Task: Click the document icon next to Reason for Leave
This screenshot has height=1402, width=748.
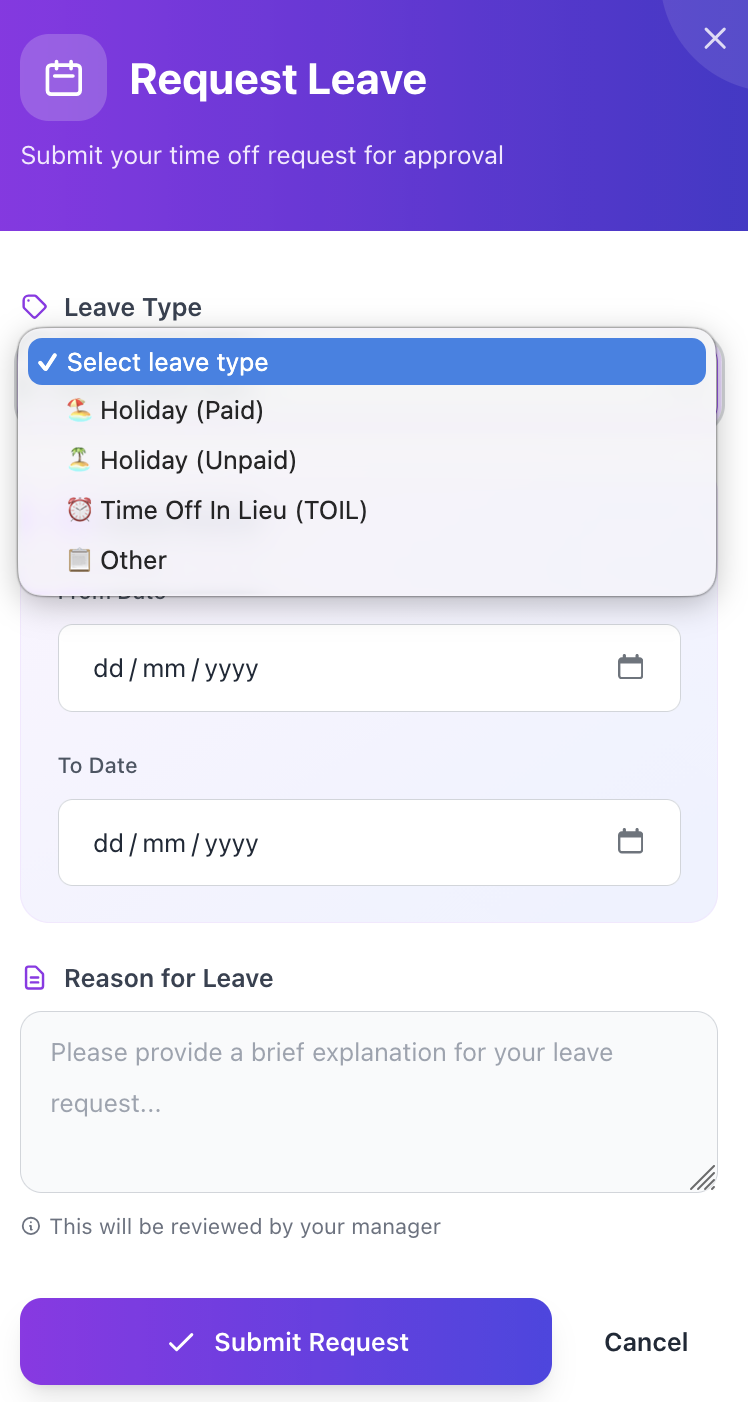Action: [32, 977]
